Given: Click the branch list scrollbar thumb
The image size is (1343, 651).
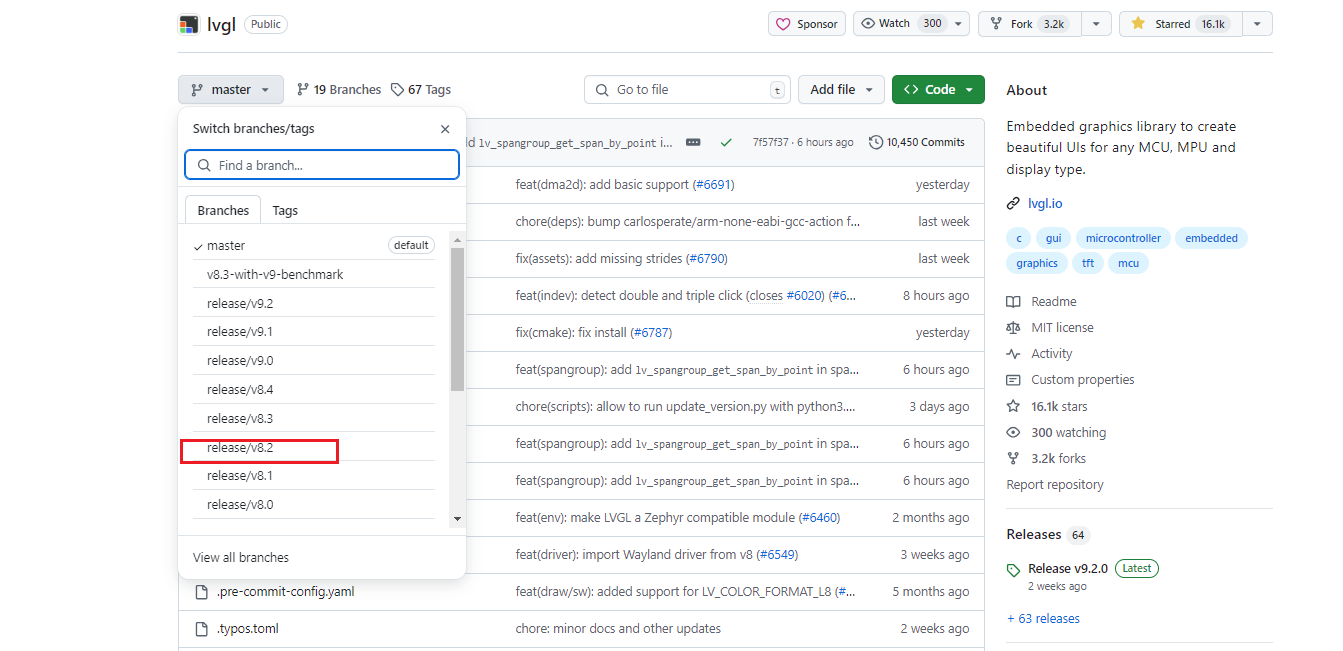Looking at the screenshot, I should point(457,319).
